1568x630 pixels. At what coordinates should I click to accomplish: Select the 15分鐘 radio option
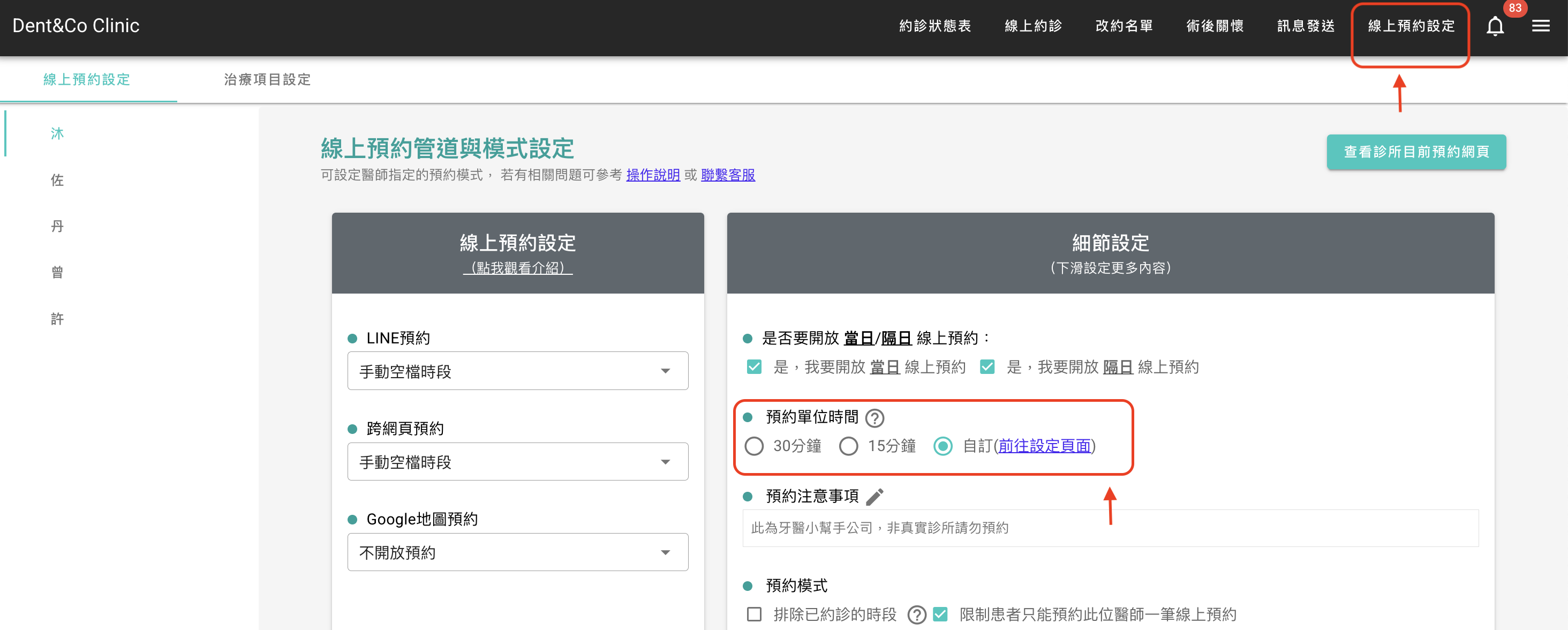click(848, 446)
